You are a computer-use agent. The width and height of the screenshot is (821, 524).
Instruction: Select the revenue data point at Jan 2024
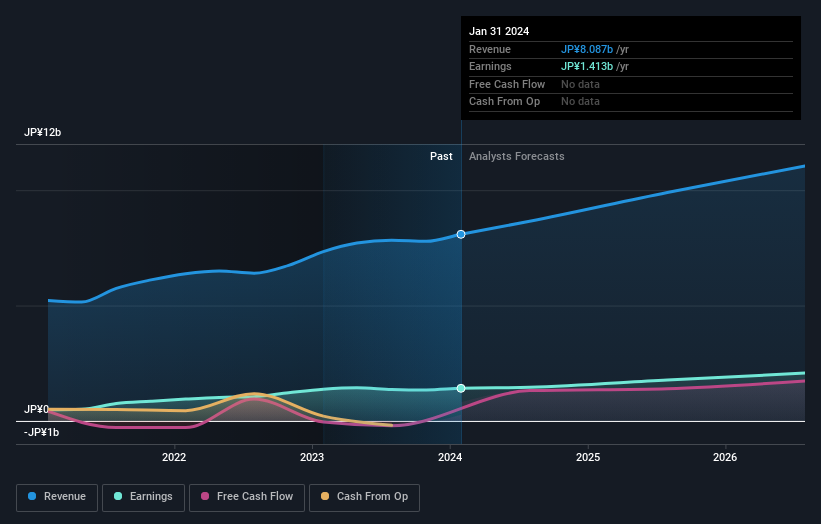461,235
